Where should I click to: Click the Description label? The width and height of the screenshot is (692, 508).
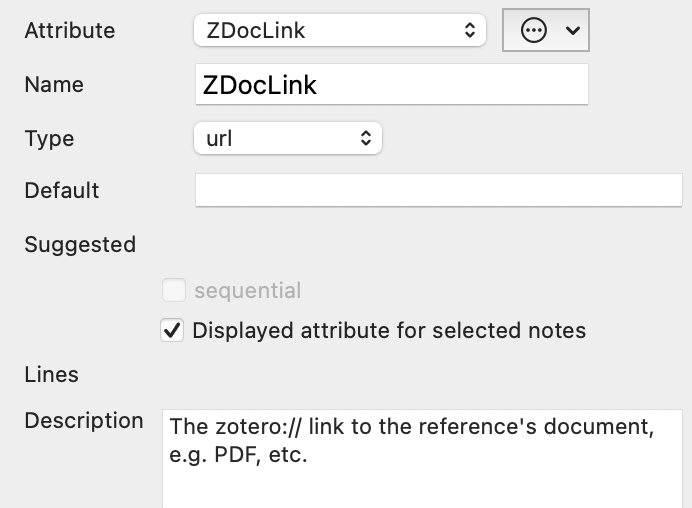(x=84, y=421)
